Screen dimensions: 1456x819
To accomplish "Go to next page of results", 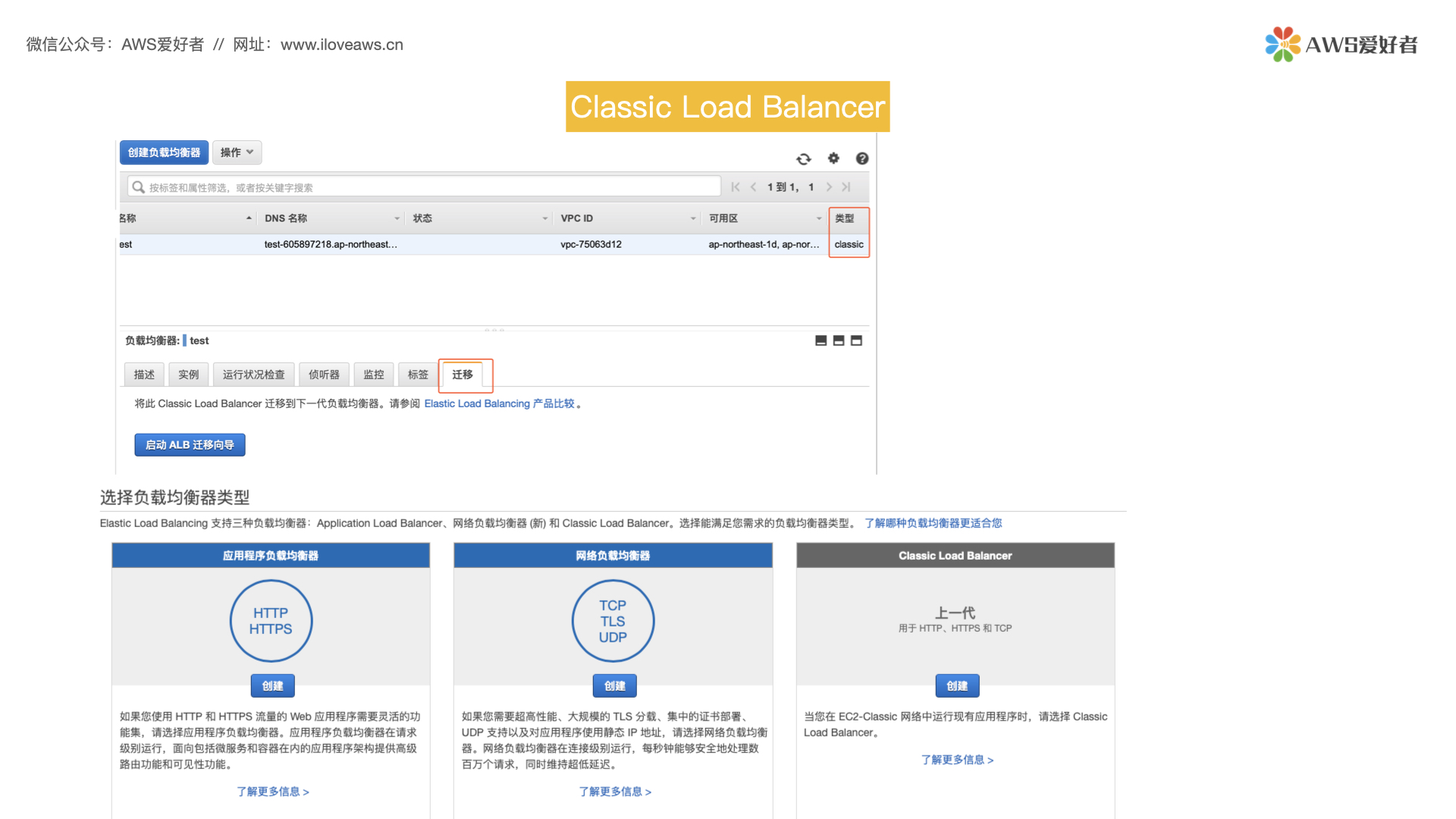I will (x=829, y=187).
